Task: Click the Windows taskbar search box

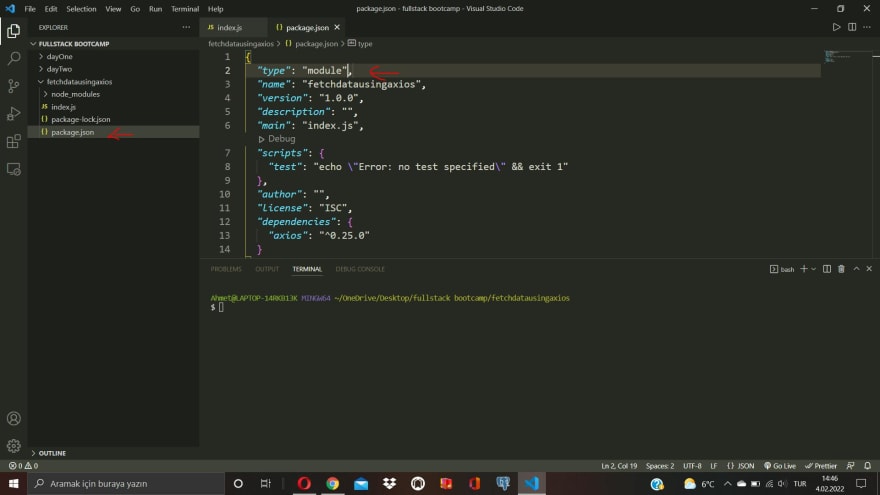Action: [126, 483]
